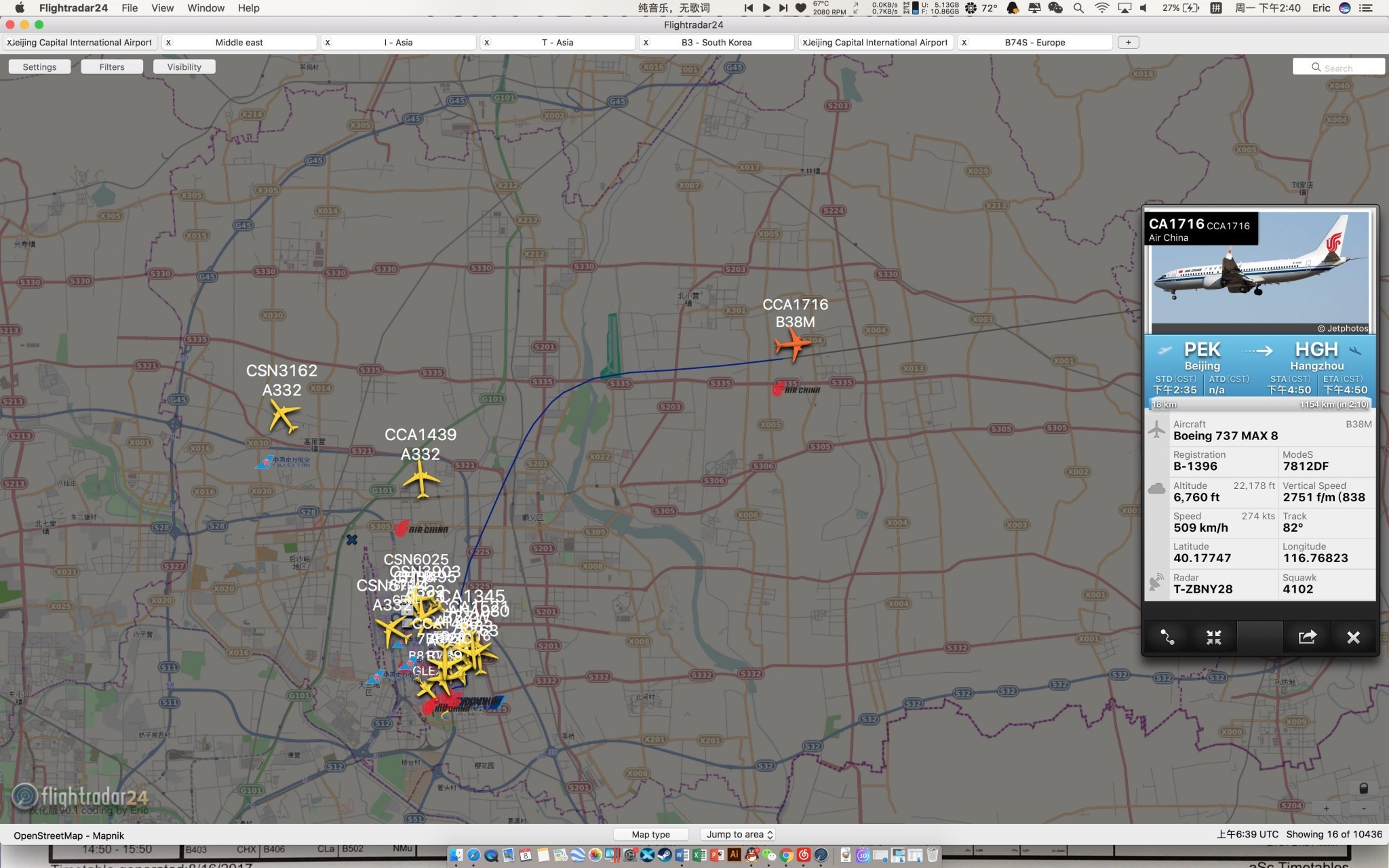
Task: Open the Jump to area dropdown
Action: pyautogui.click(x=739, y=834)
